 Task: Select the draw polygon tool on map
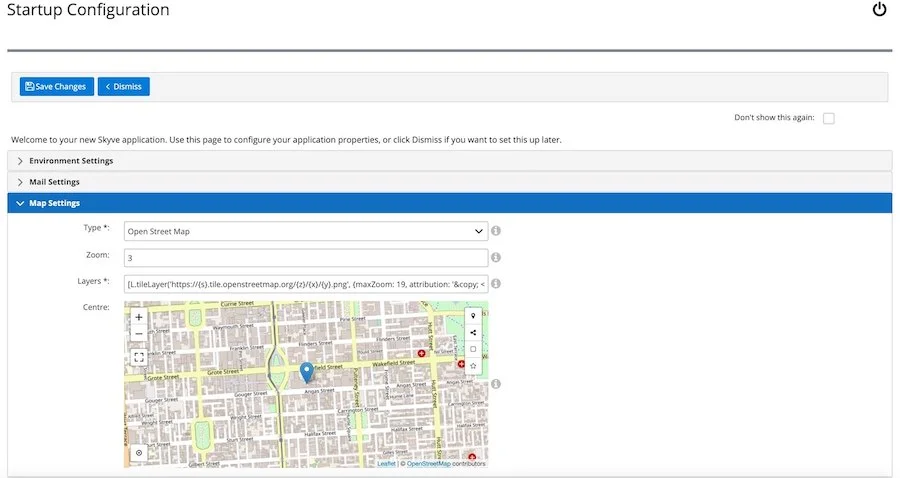click(x=473, y=366)
